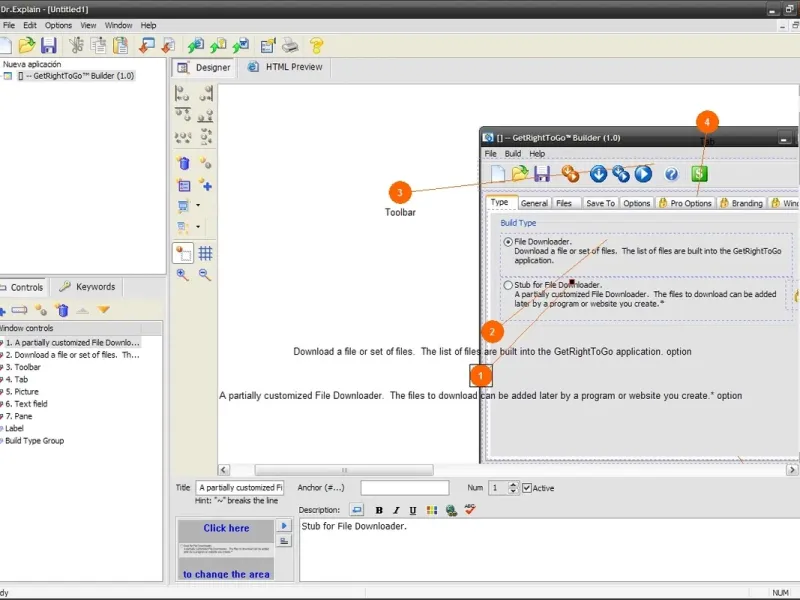The width and height of the screenshot is (800, 600).
Task: Click the Click here to change area thumbnail
Action: [x=226, y=550]
